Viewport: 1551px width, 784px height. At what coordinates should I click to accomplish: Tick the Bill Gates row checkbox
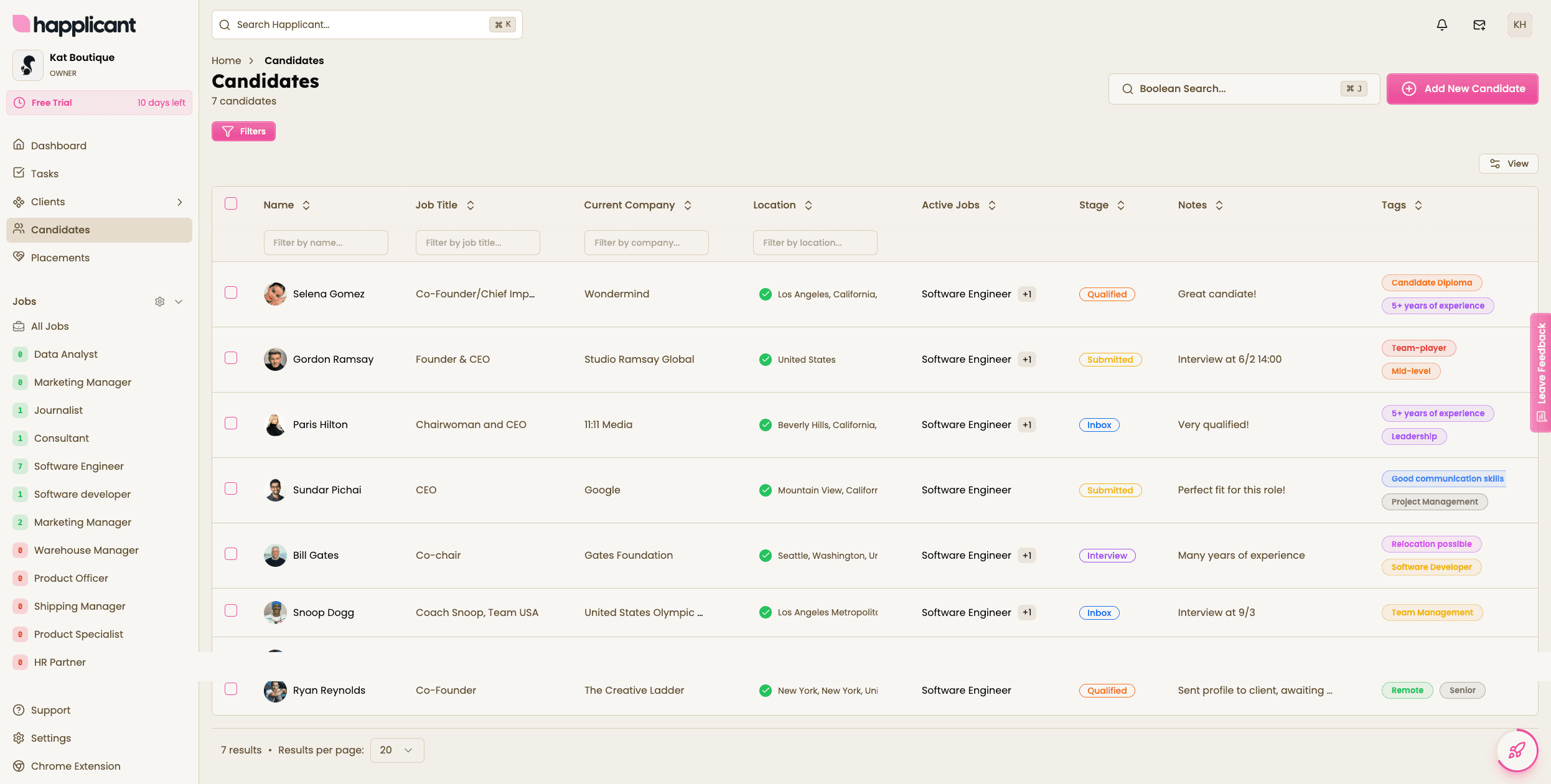click(231, 554)
